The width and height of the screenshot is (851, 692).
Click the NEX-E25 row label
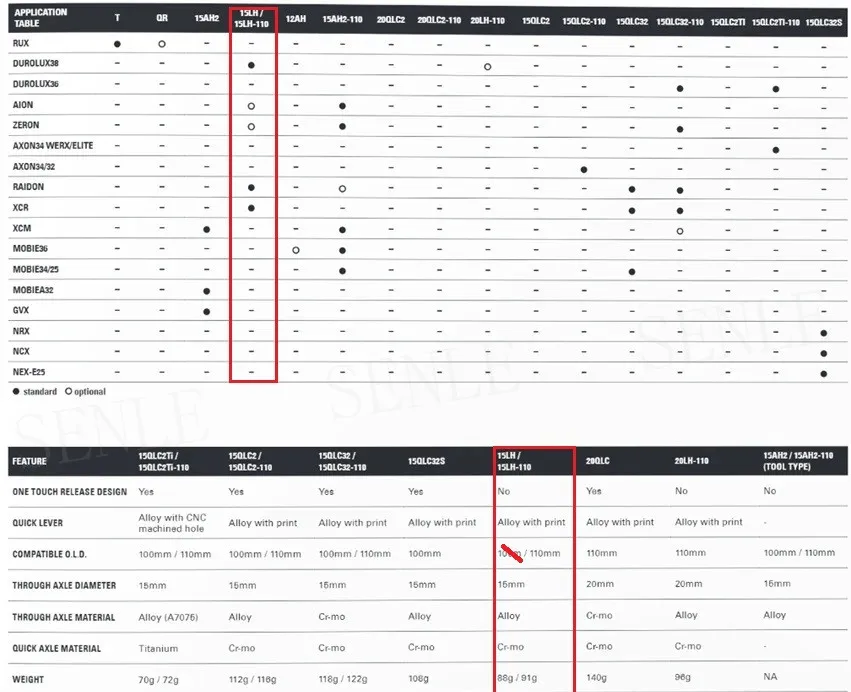(29, 372)
